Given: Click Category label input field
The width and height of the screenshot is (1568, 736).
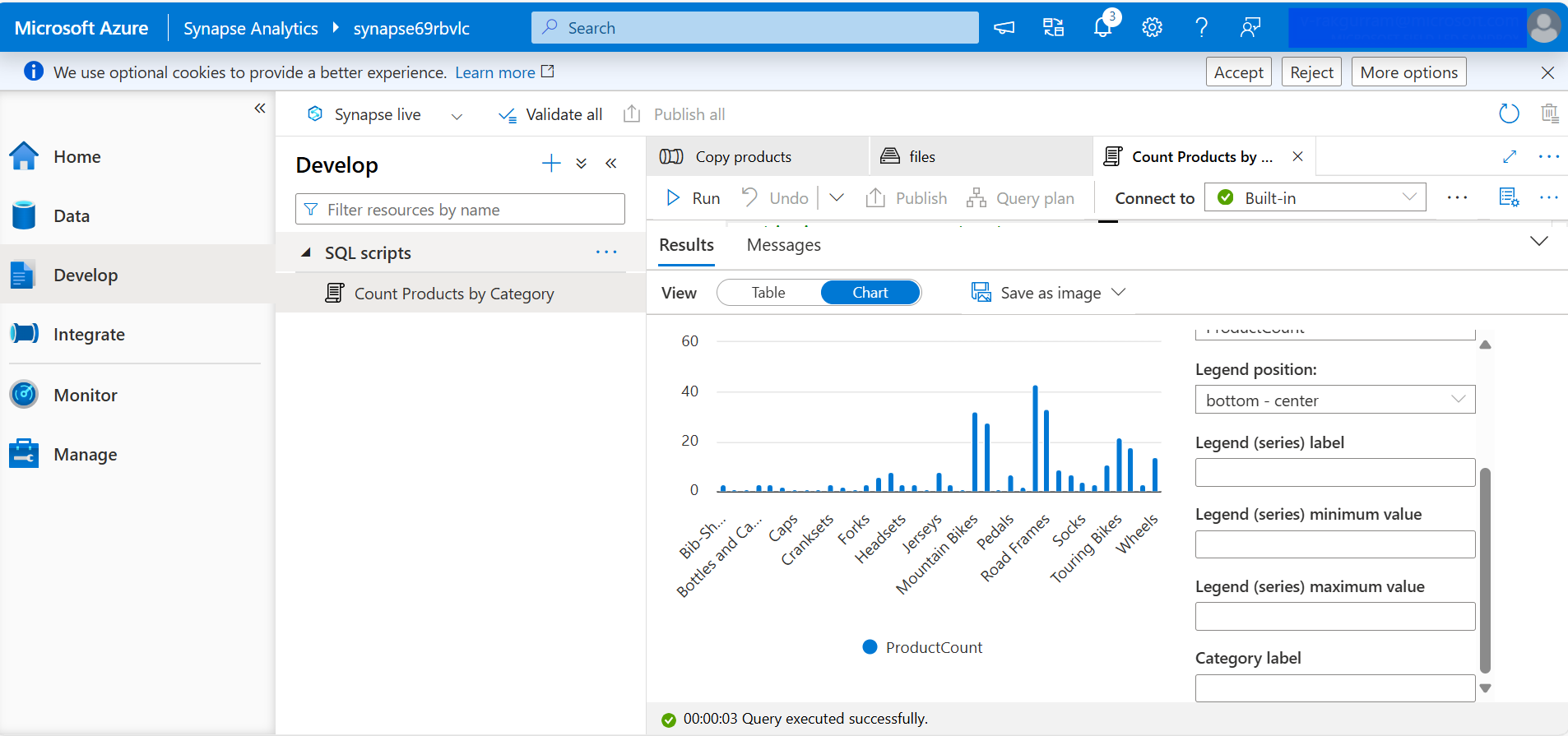Looking at the screenshot, I should 1334,687.
